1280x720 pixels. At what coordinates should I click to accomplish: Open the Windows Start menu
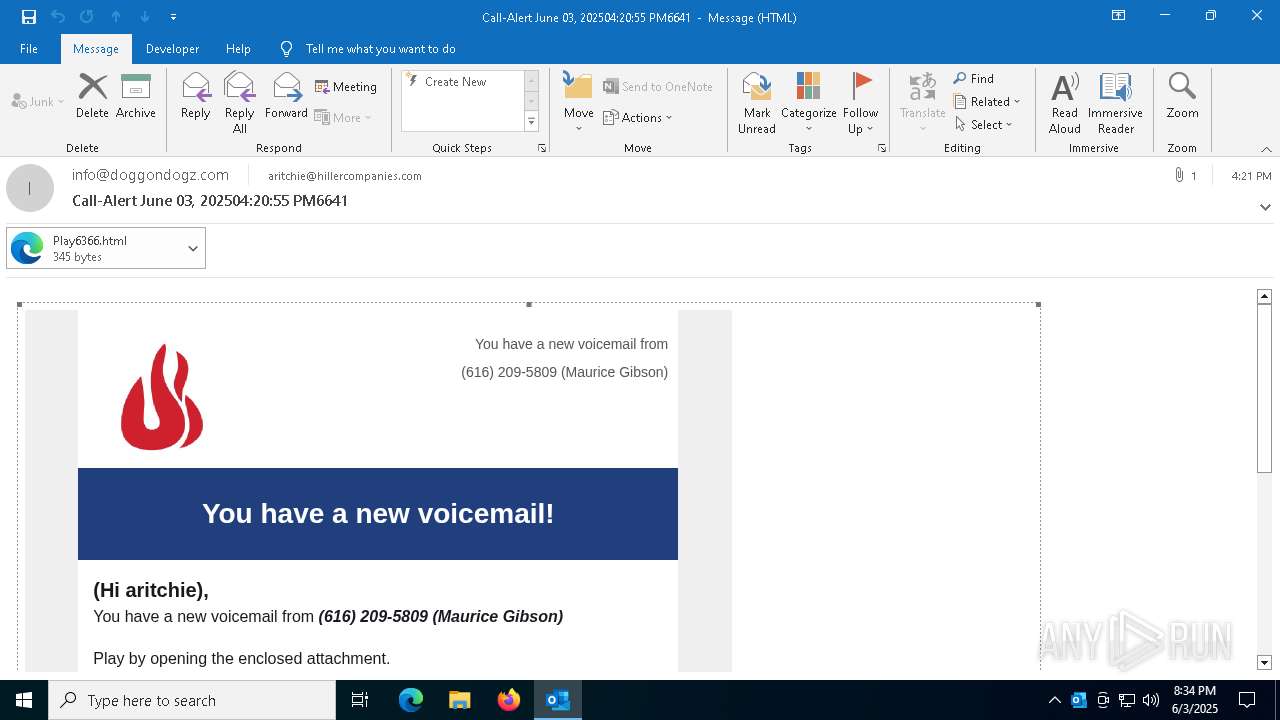pyautogui.click(x=24, y=700)
